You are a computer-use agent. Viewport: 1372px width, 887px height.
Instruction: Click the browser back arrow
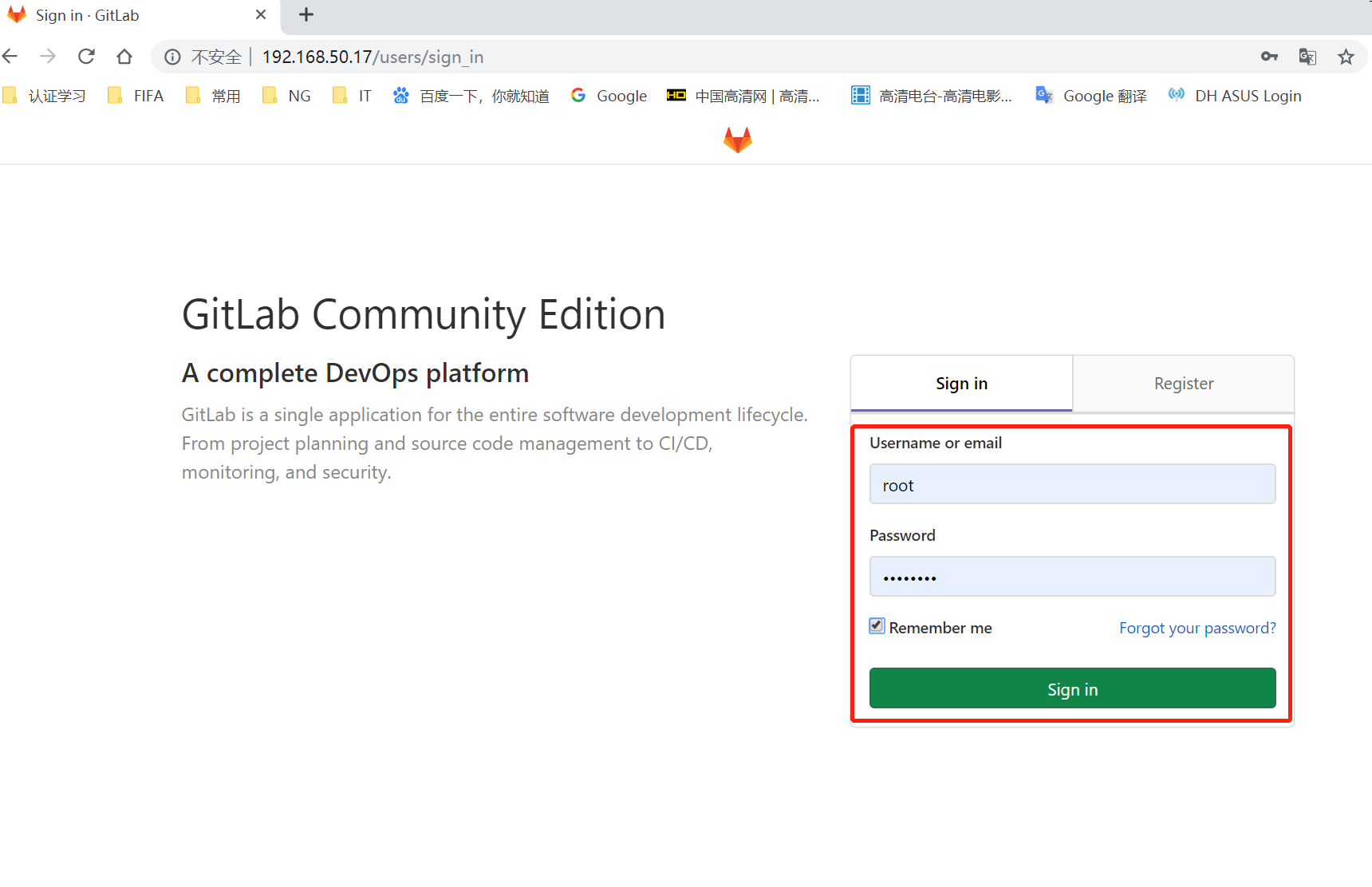click(10, 57)
